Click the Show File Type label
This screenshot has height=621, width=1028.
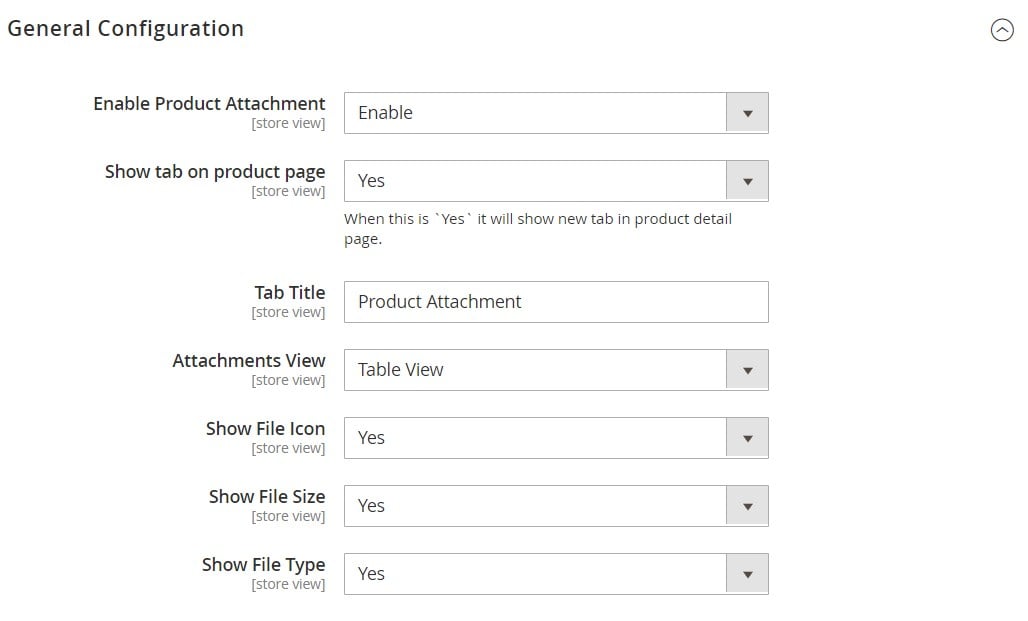click(264, 565)
